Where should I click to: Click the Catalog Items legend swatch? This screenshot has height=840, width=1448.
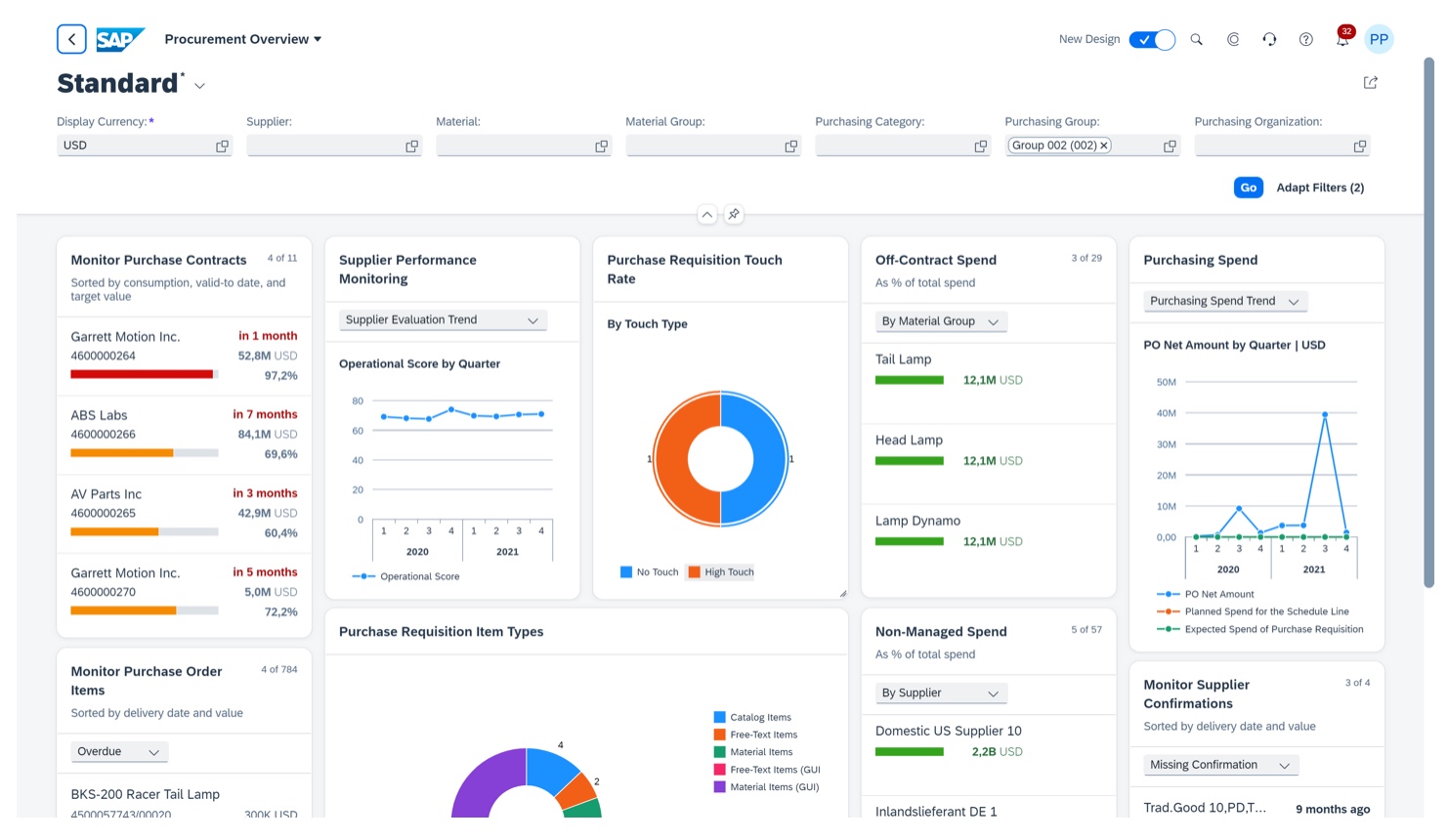point(719,717)
